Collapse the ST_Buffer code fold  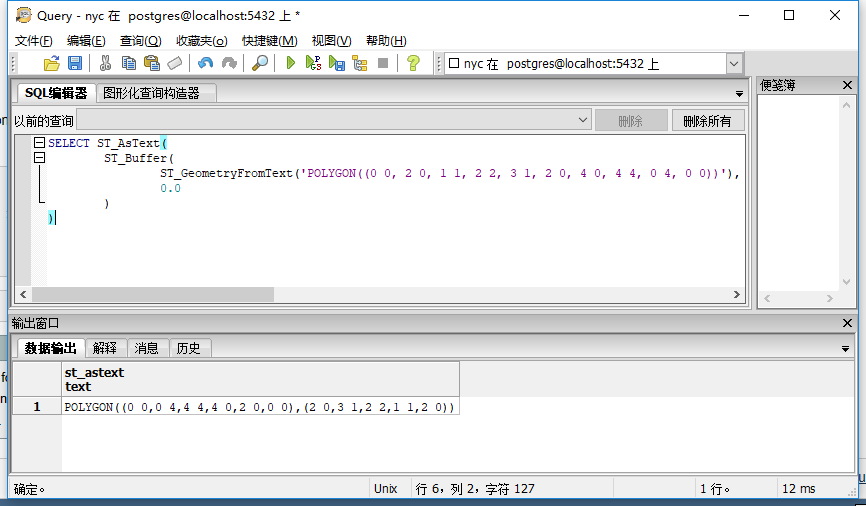pos(39,158)
